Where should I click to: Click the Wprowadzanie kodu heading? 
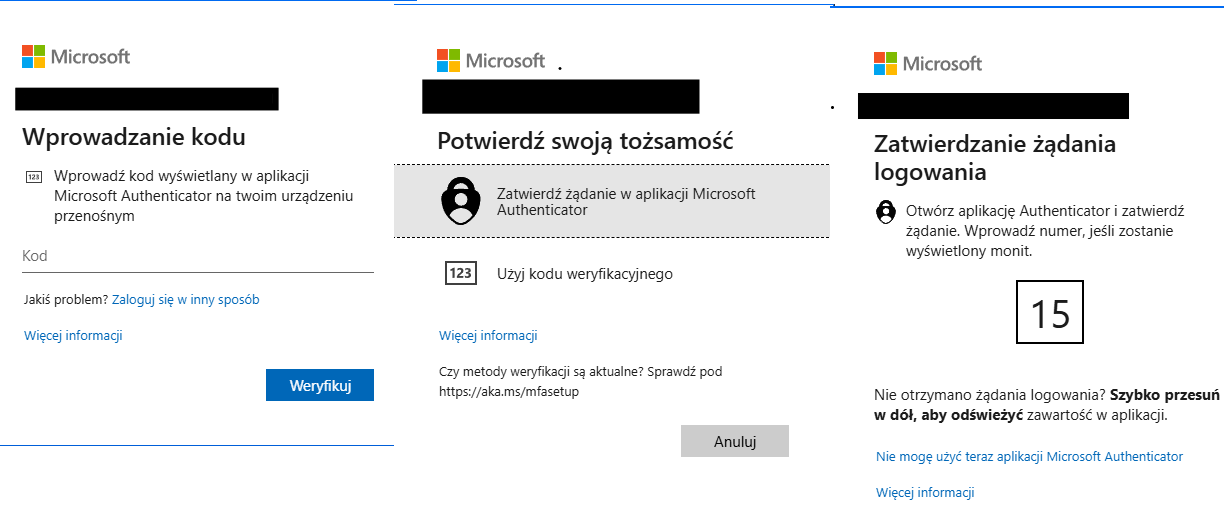tap(134, 136)
